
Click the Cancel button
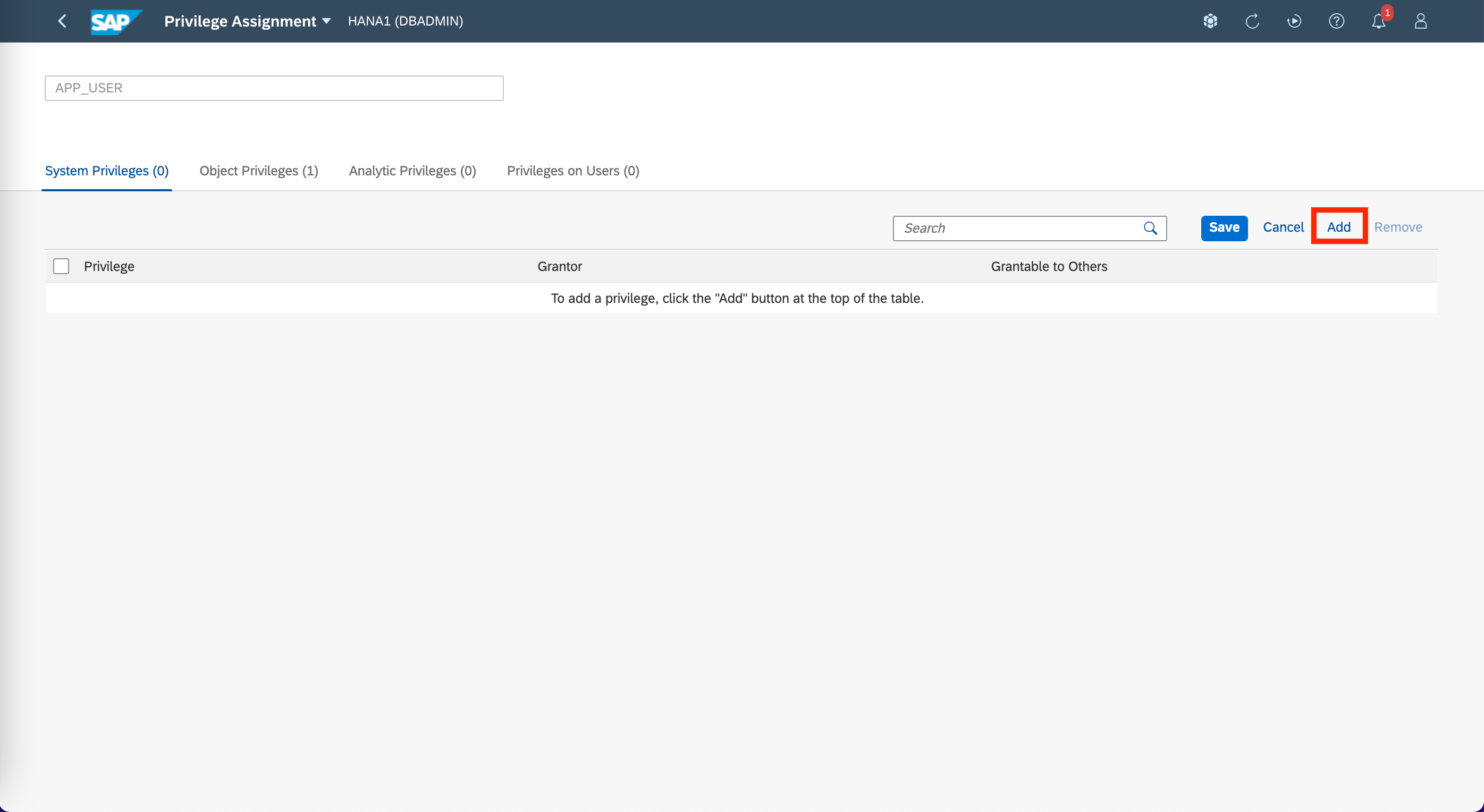pos(1283,227)
